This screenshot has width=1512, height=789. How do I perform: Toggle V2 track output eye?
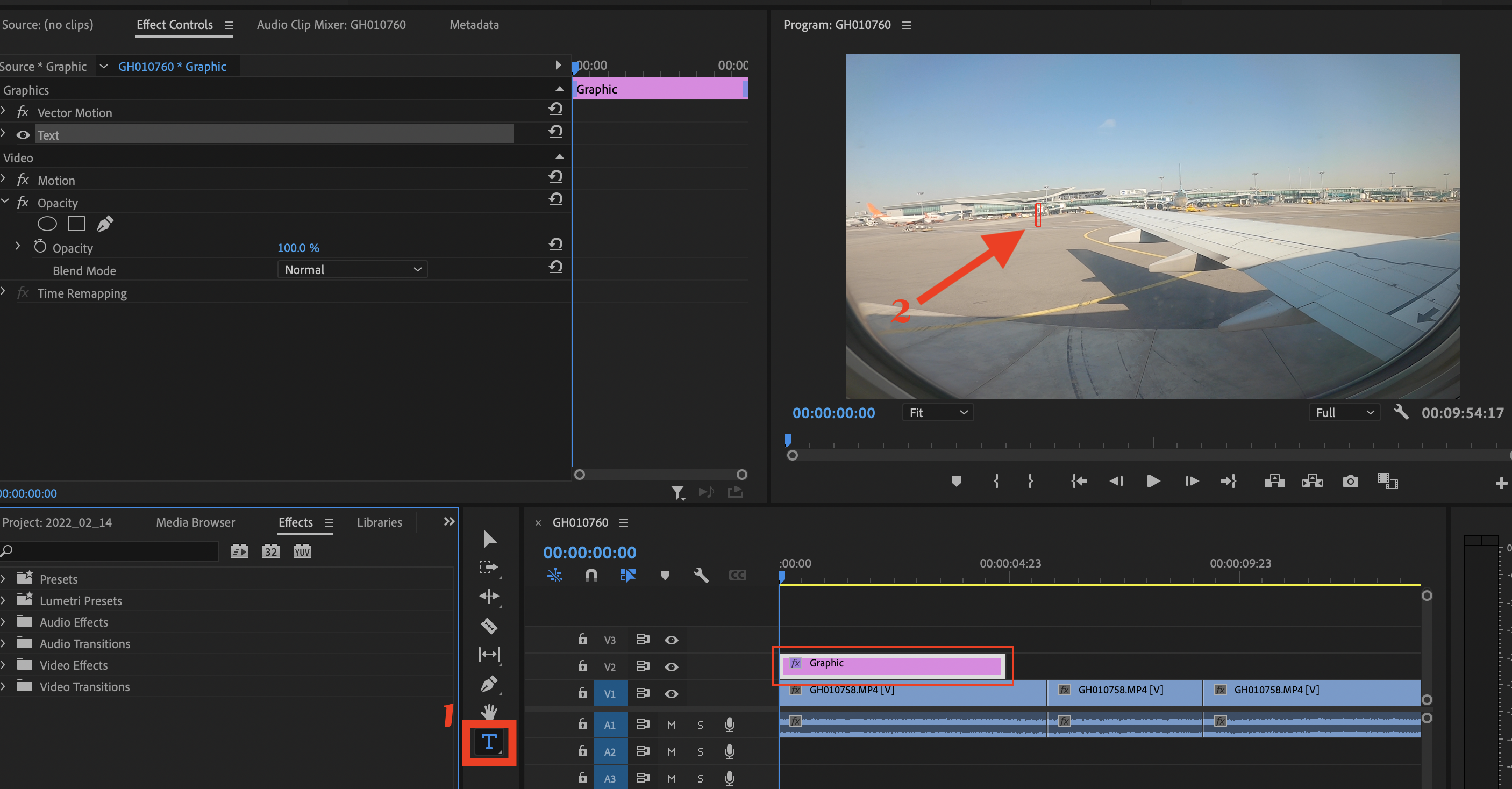tap(672, 667)
